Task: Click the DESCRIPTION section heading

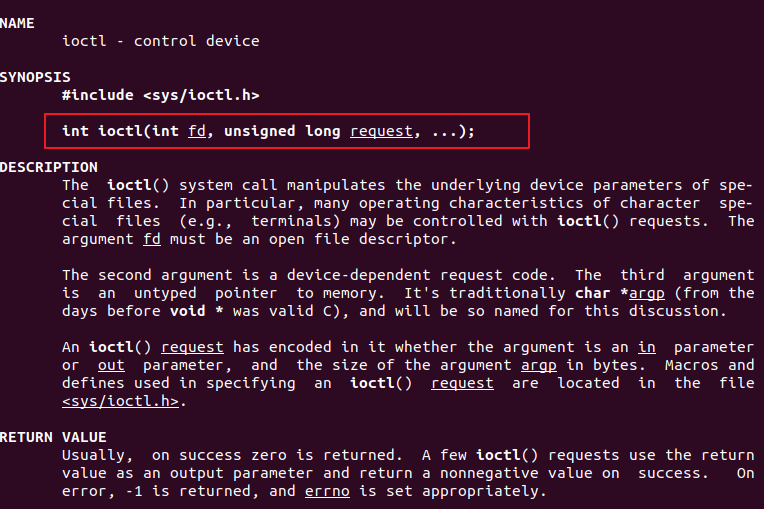Action: [x=43, y=167]
